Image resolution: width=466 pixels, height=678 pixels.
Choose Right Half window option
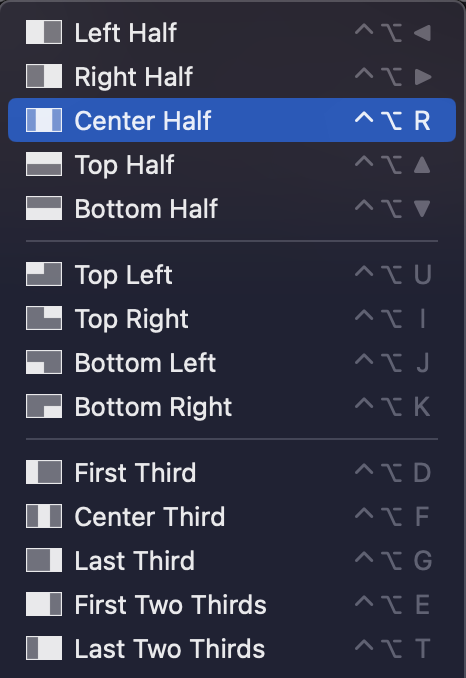[x=232, y=76]
